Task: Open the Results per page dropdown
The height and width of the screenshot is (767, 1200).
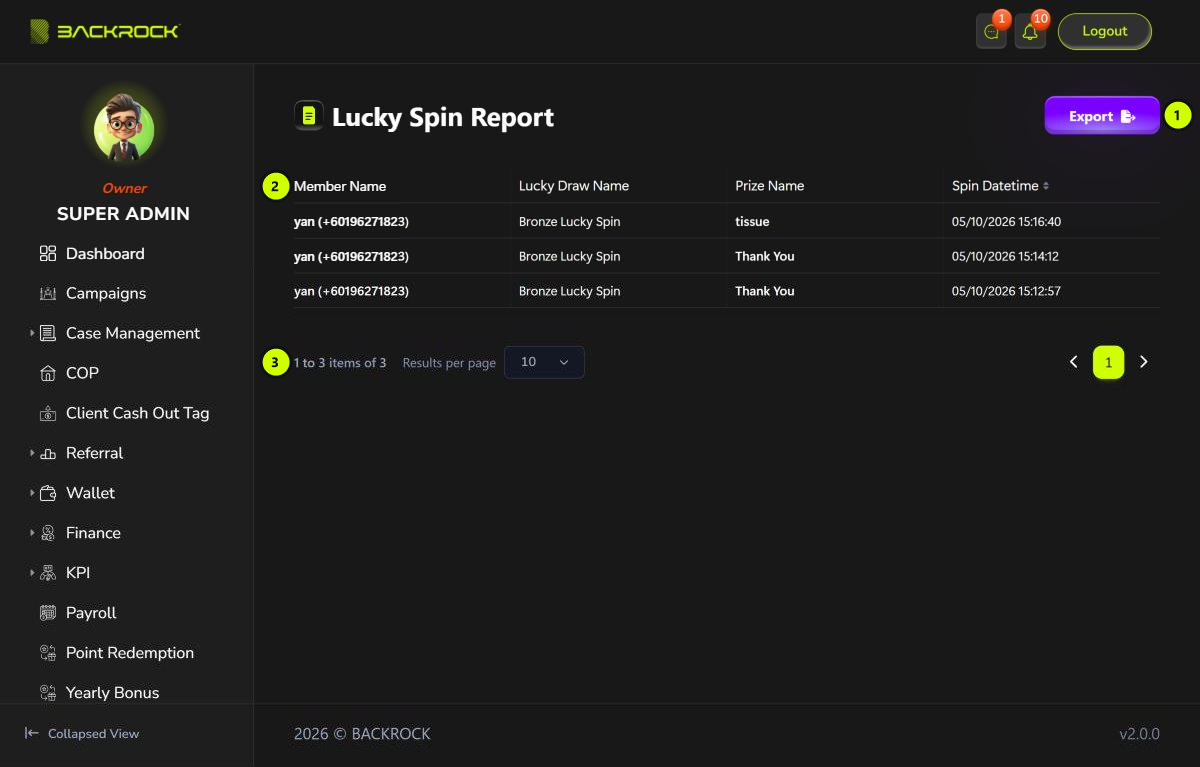Action: (544, 362)
